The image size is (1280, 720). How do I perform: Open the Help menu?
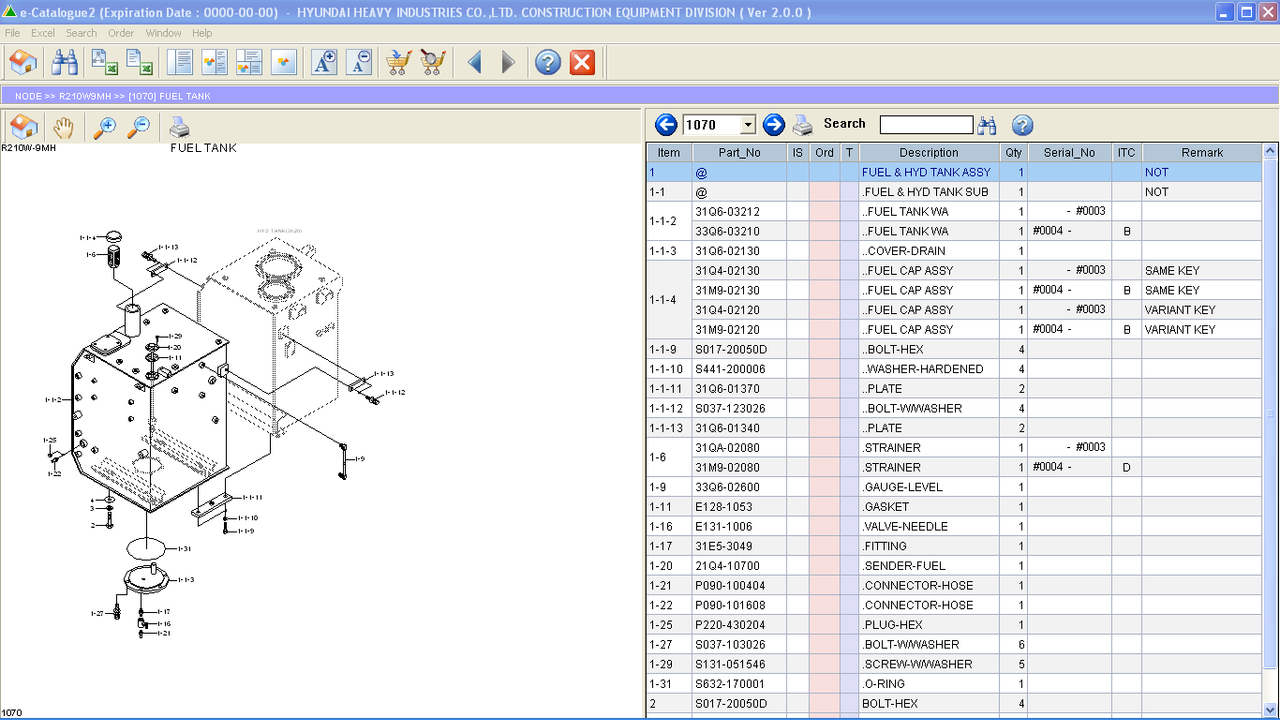coord(202,33)
